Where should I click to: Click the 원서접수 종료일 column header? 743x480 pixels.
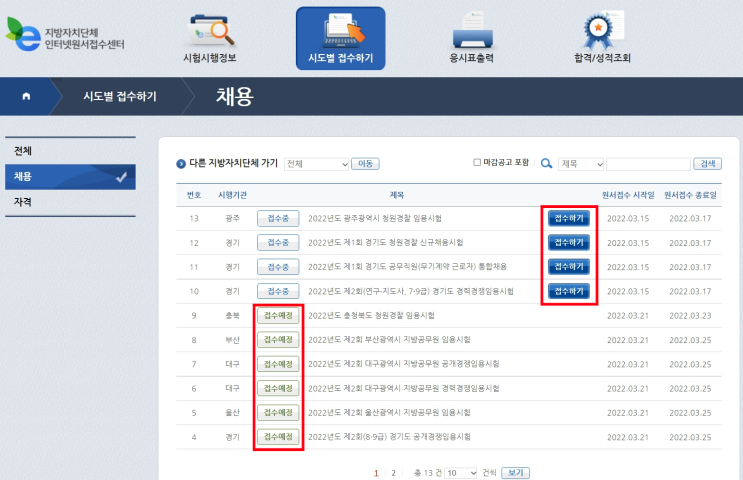point(690,195)
